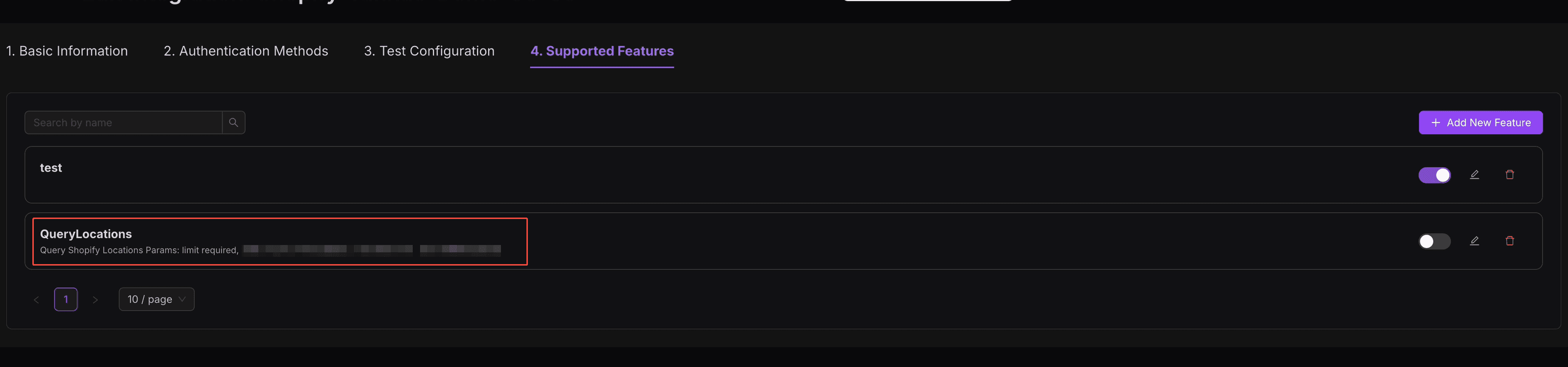Delete the test feature via trash icon
Image resolution: width=1568 pixels, height=367 pixels.
tap(1510, 174)
